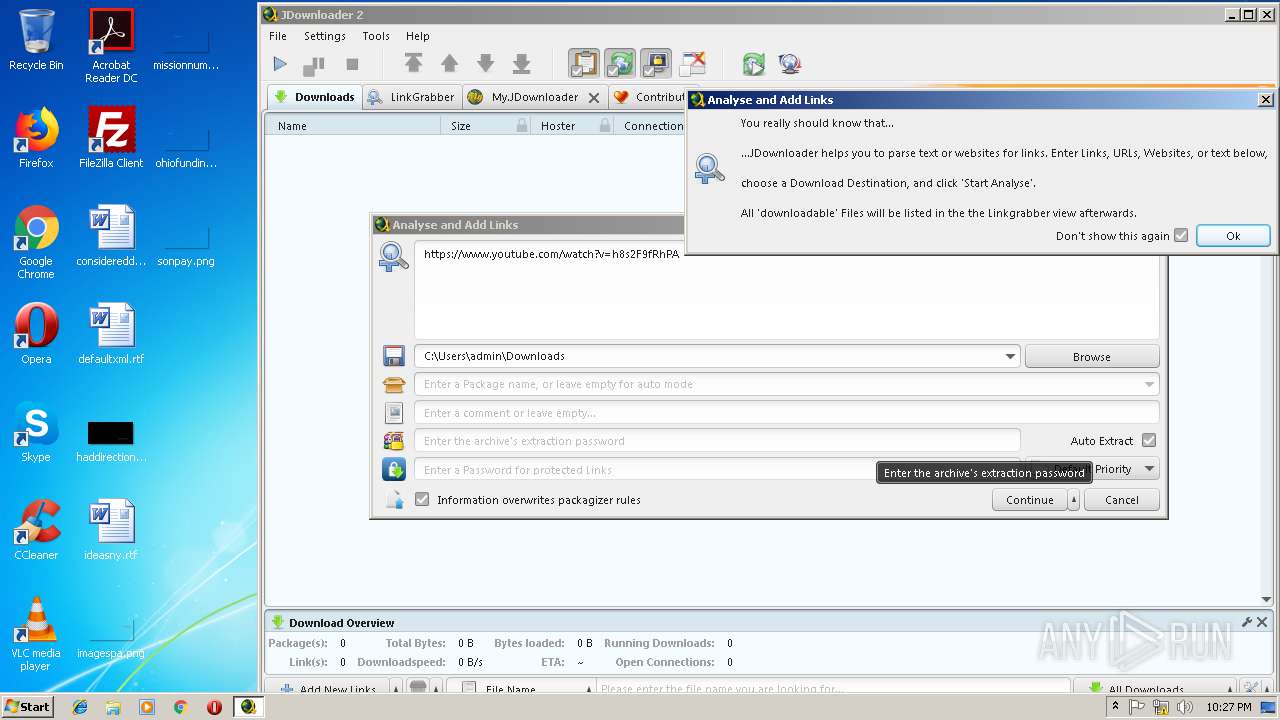Focus the comment input field

[787, 412]
